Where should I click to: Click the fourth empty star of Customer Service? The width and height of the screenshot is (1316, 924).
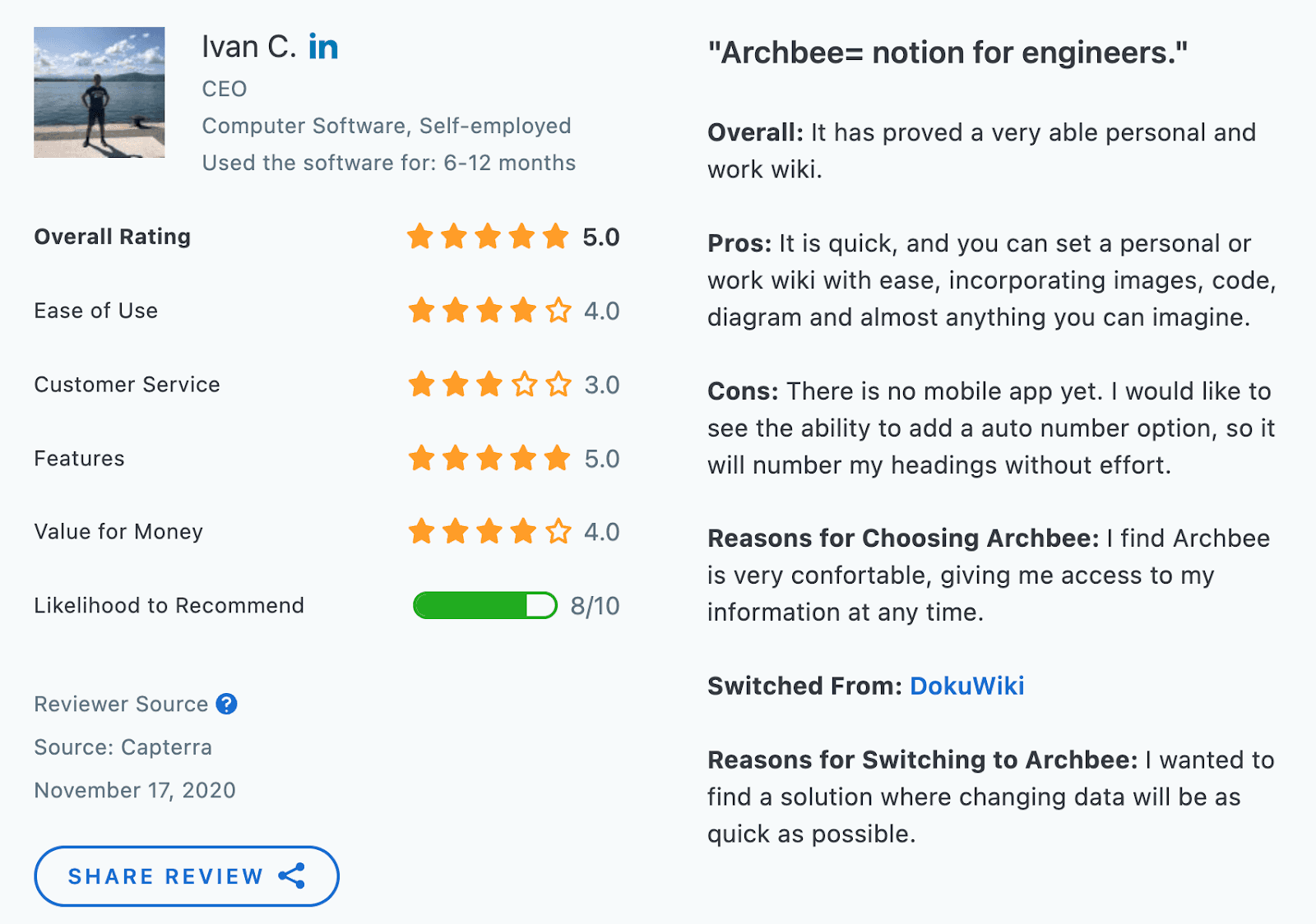pyautogui.click(x=524, y=384)
